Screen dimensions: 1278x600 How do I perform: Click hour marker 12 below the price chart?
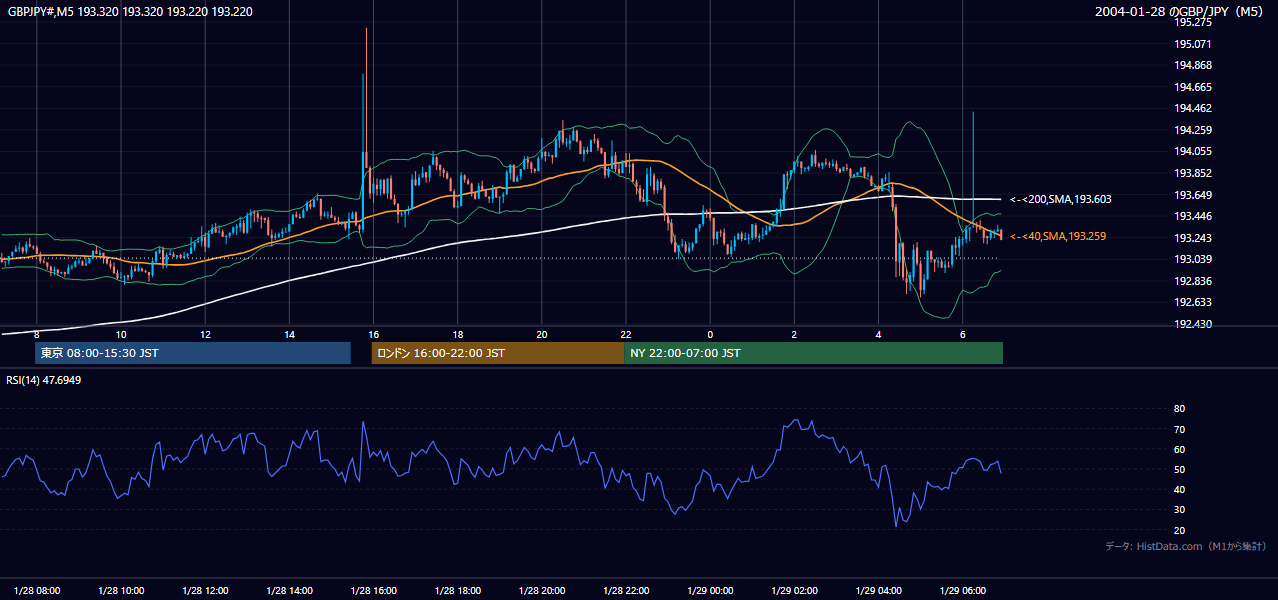(205, 334)
